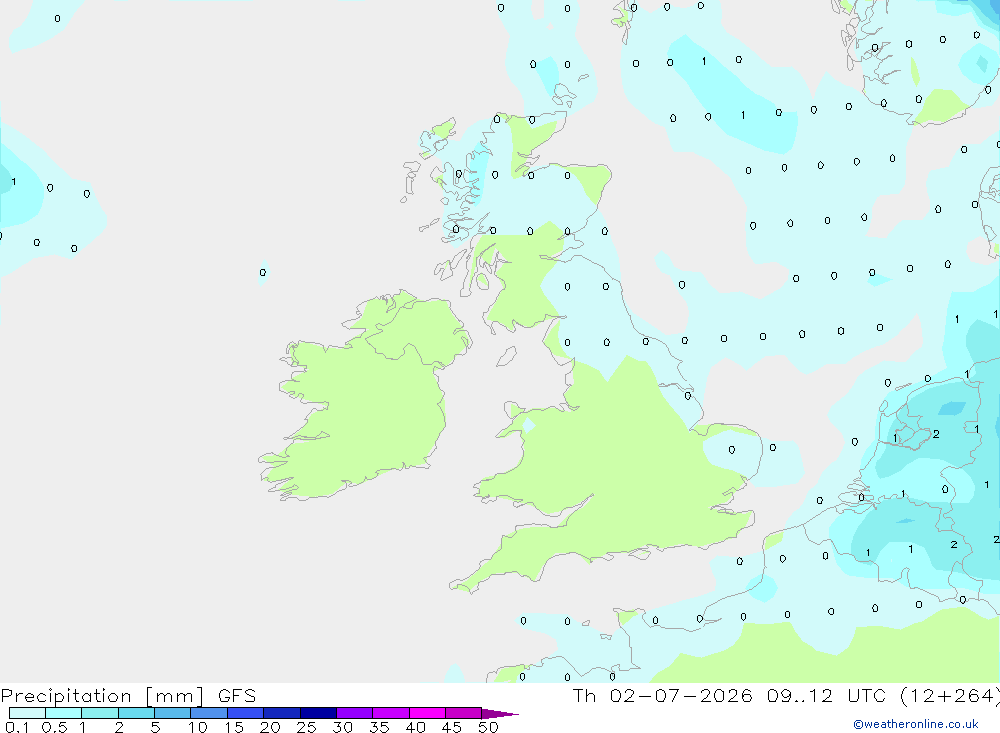Click the 2–5 mm light blue legend swatch
This screenshot has height=733, width=1000.
(x=136, y=713)
